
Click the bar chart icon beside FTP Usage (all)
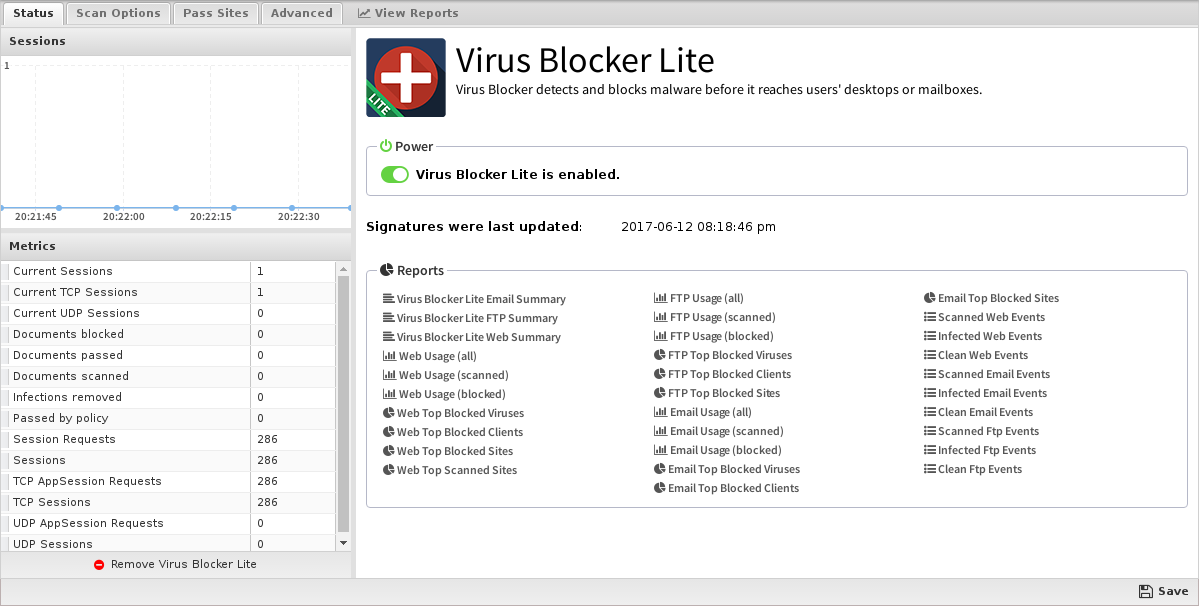(x=660, y=298)
